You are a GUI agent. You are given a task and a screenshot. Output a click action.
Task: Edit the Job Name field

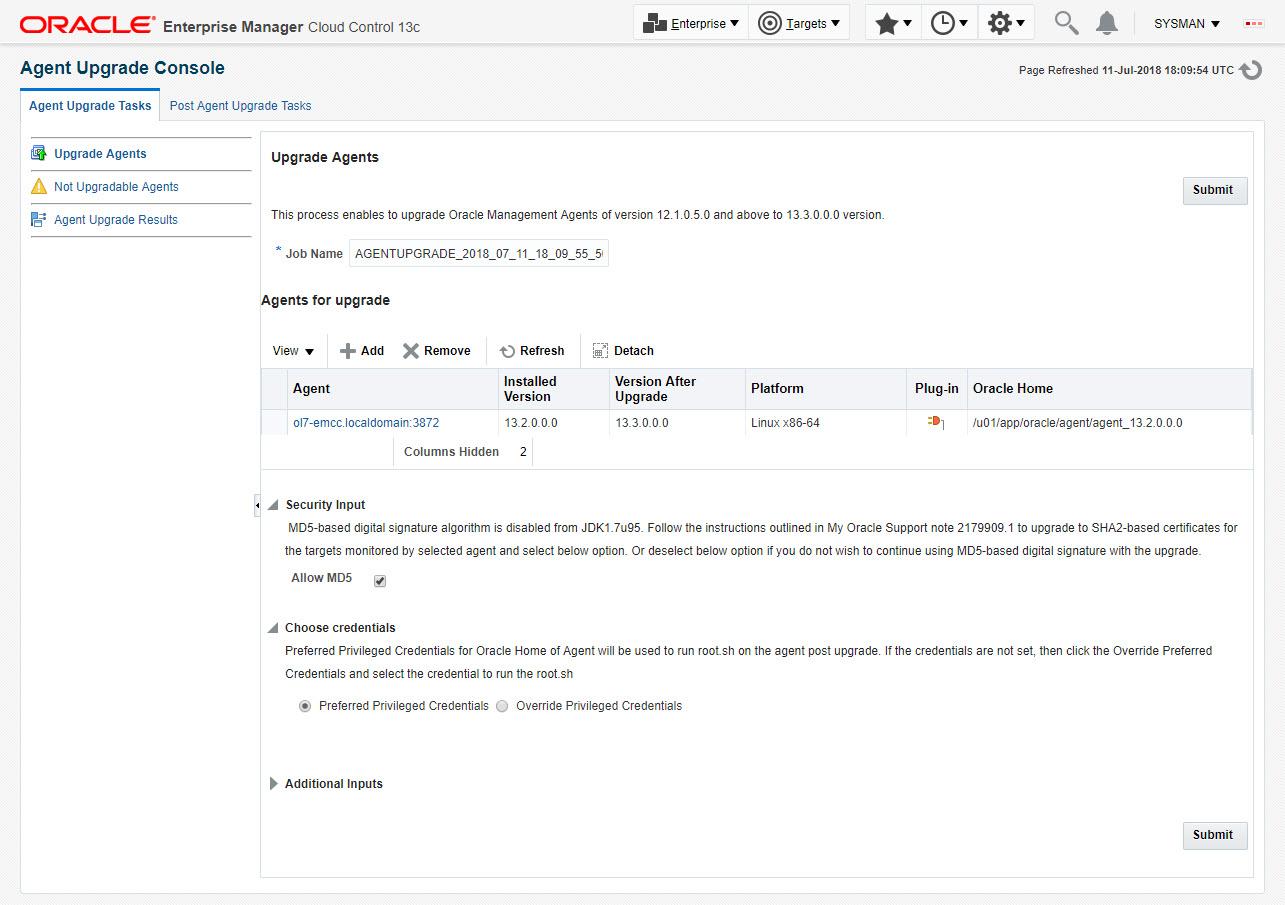tap(478, 254)
